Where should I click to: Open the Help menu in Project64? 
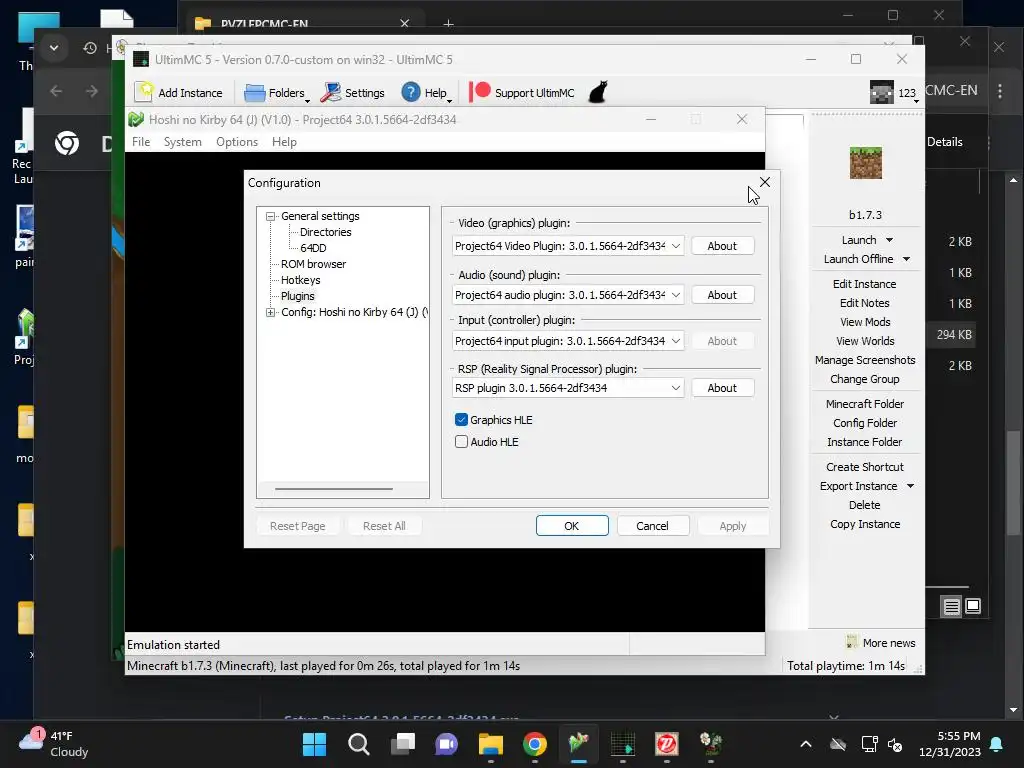pyautogui.click(x=284, y=142)
